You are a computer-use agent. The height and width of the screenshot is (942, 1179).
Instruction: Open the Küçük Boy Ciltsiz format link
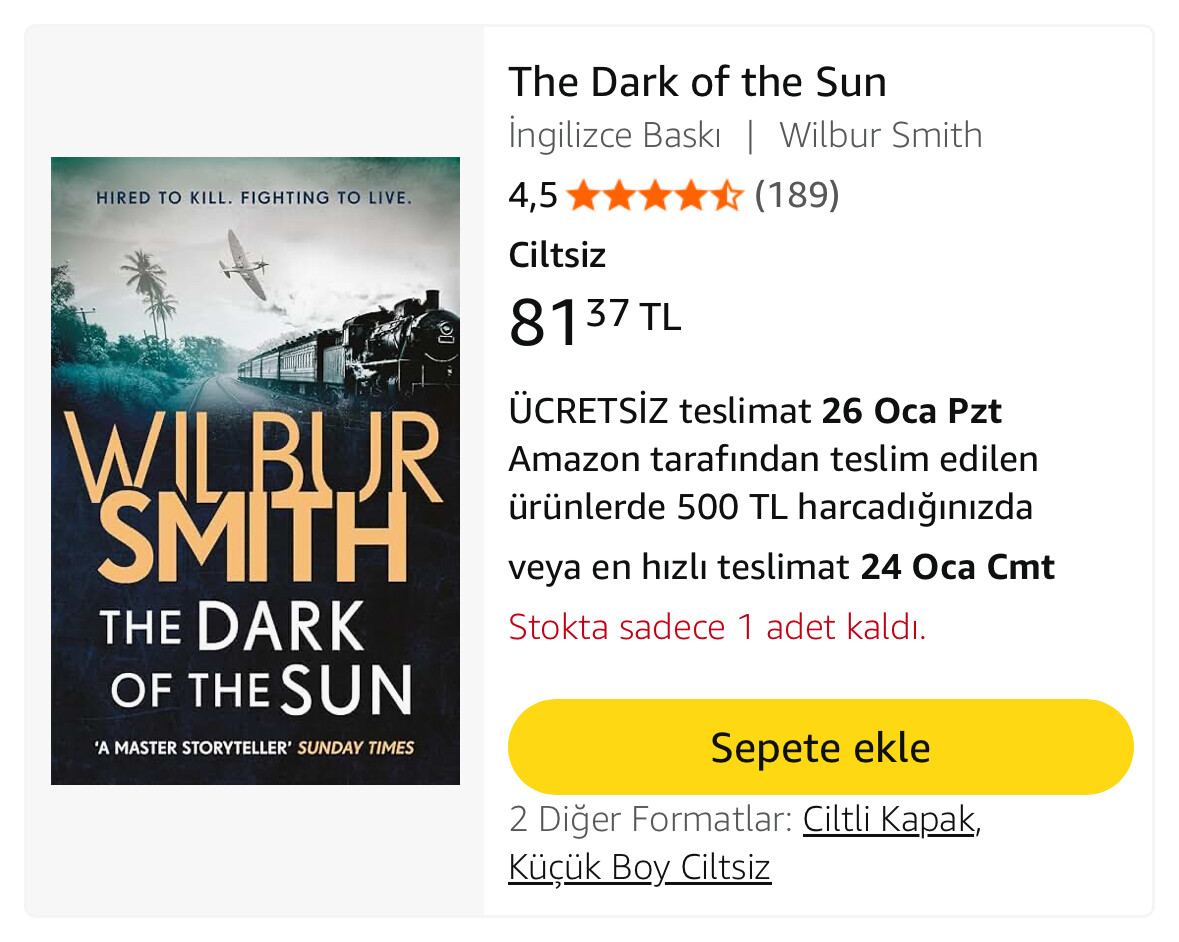[639, 867]
